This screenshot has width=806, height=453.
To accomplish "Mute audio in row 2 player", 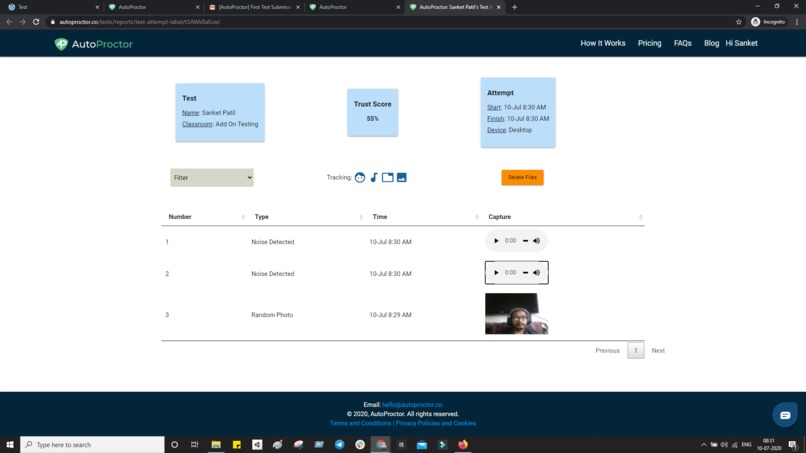I will click(537, 273).
